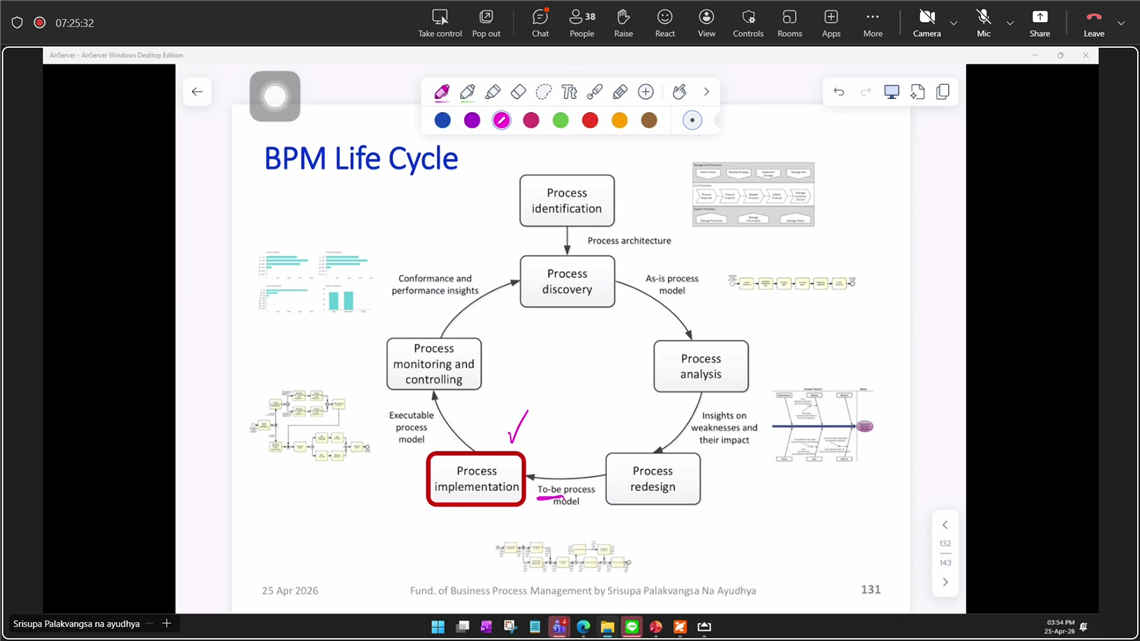Toggle the Camera on
Image resolution: width=1140 pixels, height=641 pixels.
pyautogui.click(x=926, y=22)
